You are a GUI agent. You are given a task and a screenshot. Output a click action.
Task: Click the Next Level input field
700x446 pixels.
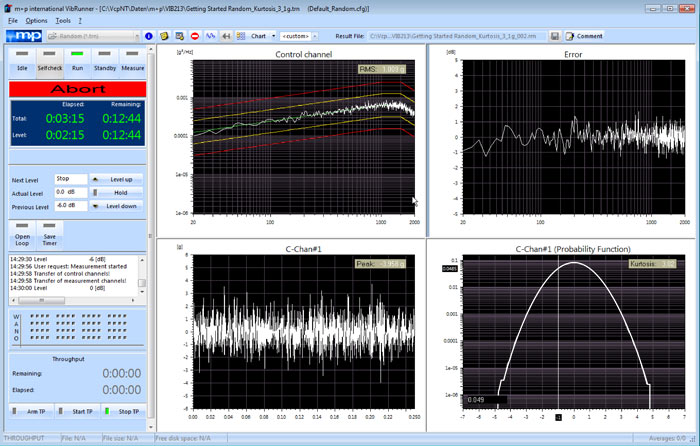70,178
